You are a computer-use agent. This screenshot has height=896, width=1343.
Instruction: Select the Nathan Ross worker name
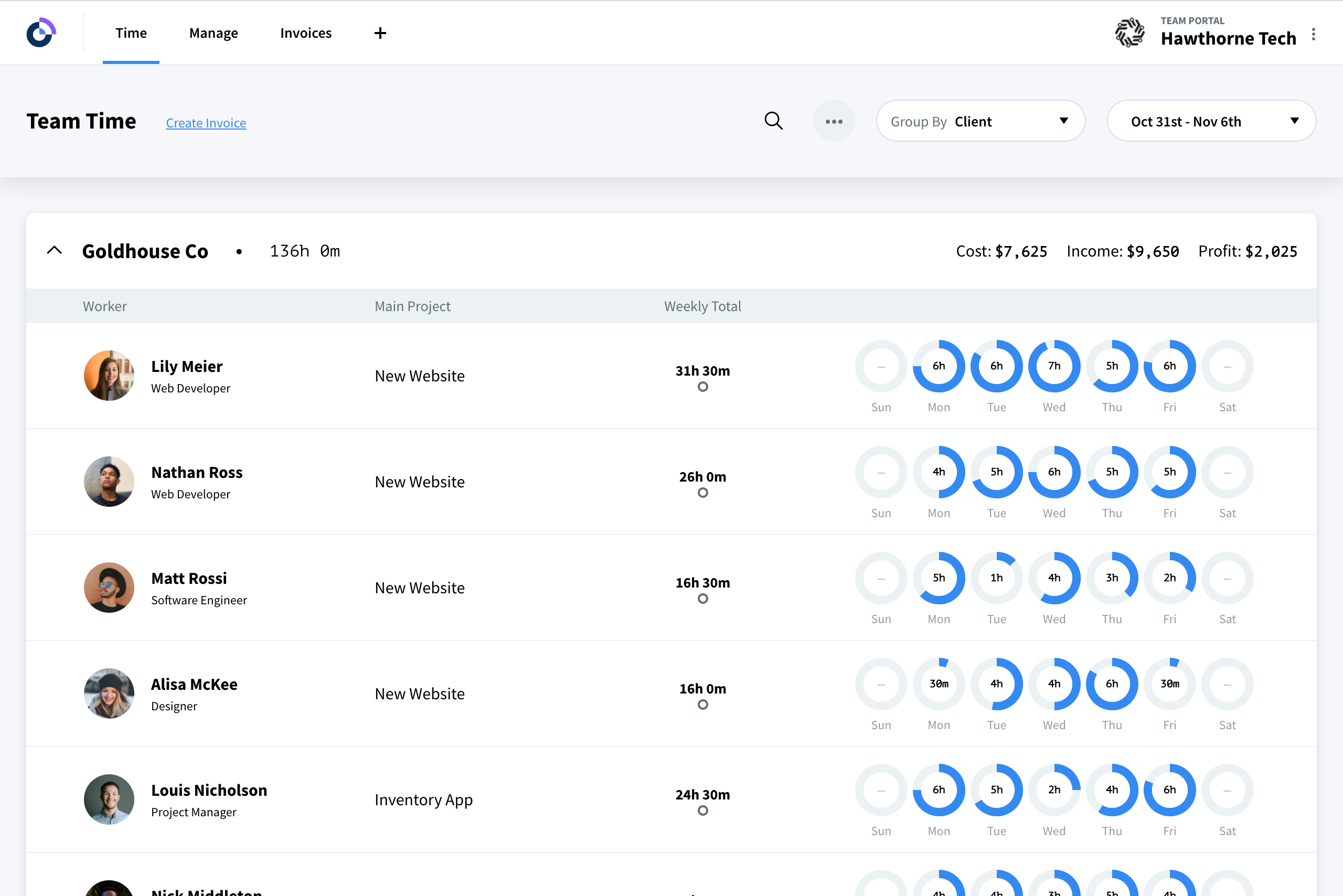tap(197, 473)
